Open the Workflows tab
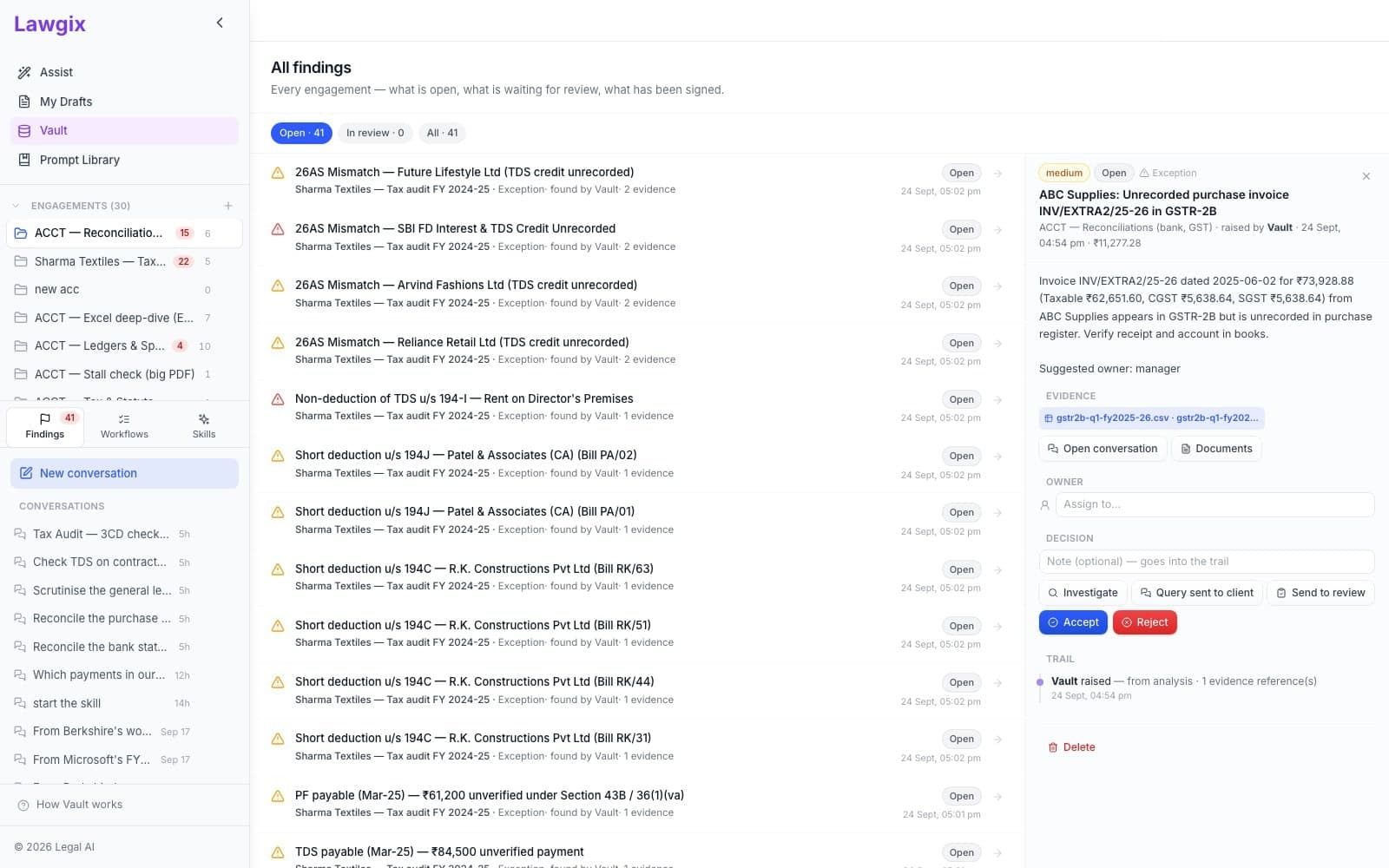The width and height of the screenshot is (1389, 868). click(x=124, y=425)
